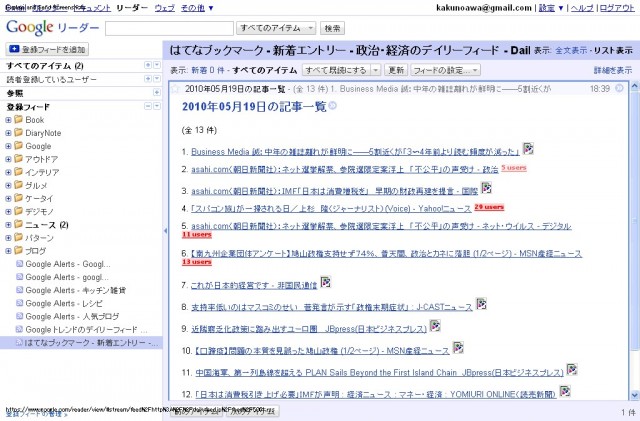This screenshot has width=640, height=421.
Task: Click the plus button on すべてのアイテム row
Action: [x=148, y=65]
